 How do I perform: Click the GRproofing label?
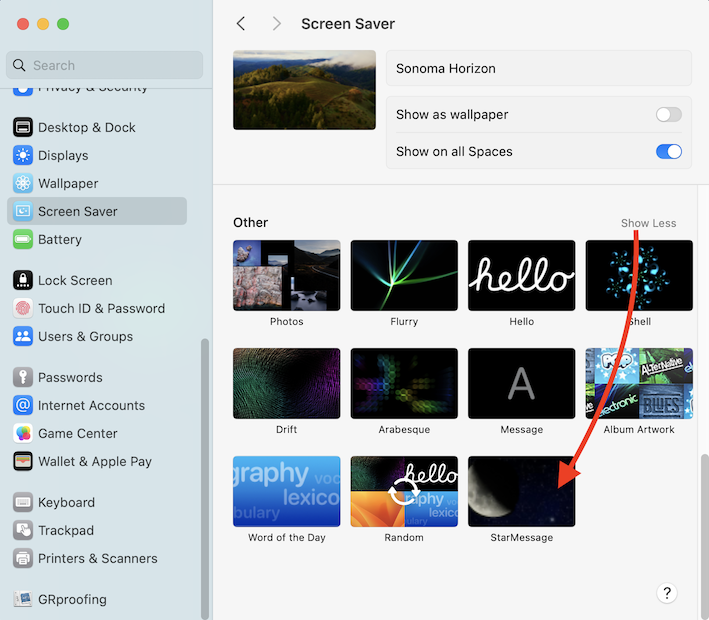point(72,599)
